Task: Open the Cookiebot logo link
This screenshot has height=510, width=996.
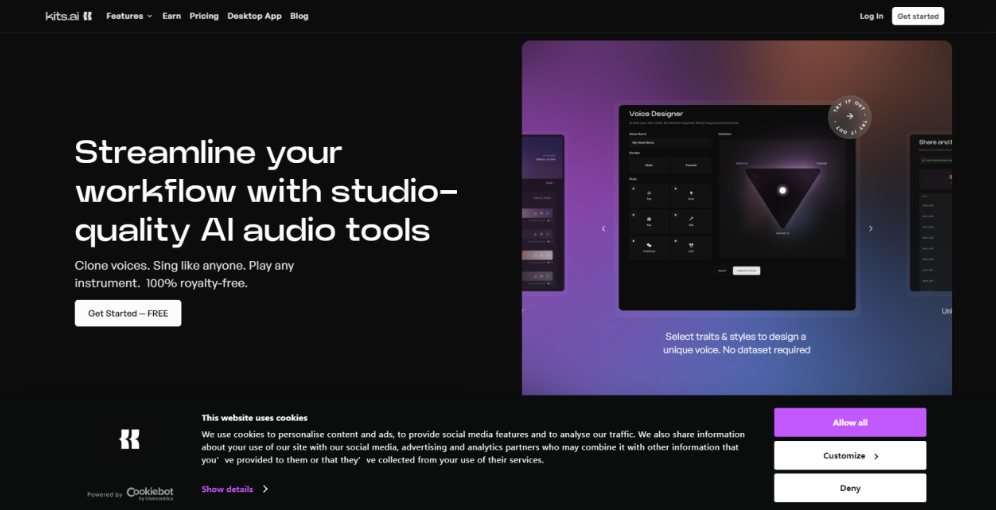Action: point(149,493)
